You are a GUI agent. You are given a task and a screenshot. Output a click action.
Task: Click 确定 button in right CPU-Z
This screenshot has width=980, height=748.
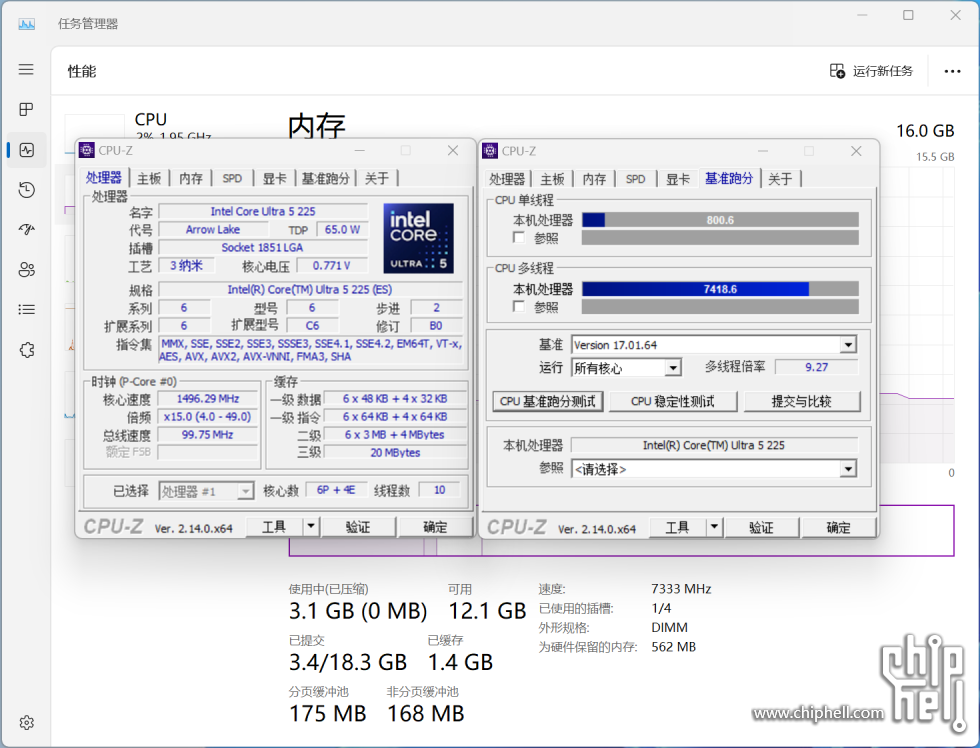tap(838, 527)
